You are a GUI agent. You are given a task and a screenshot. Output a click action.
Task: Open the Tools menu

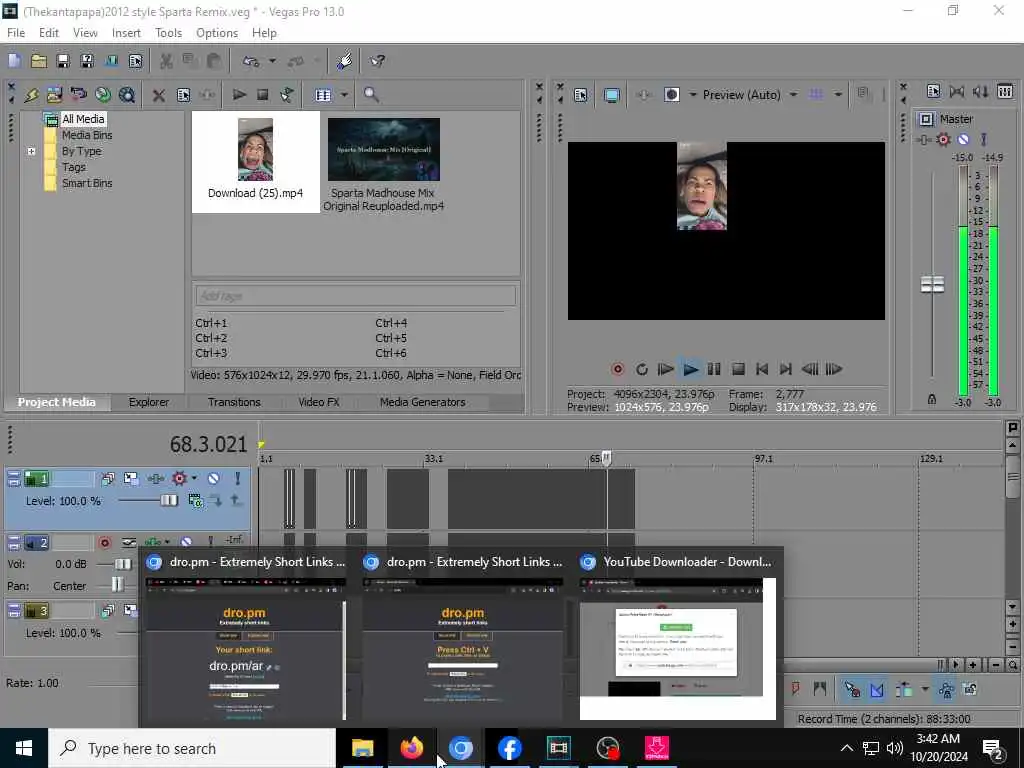click(168, 33)
